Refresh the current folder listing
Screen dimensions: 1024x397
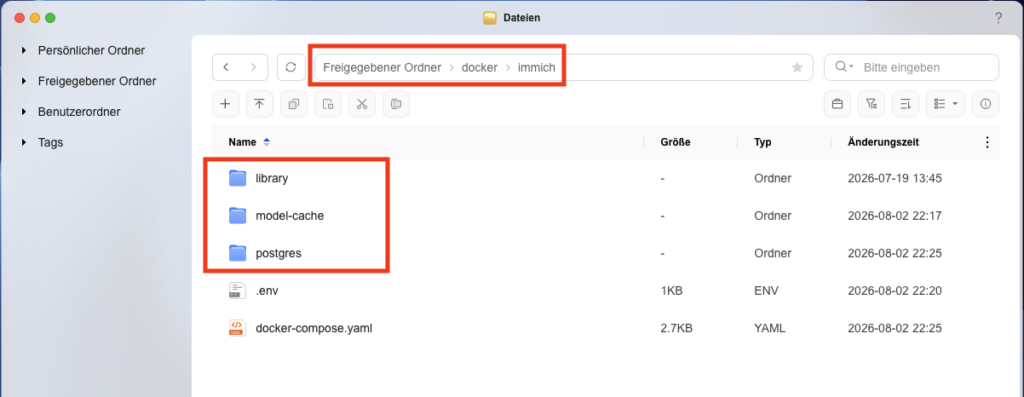[291, 67]
